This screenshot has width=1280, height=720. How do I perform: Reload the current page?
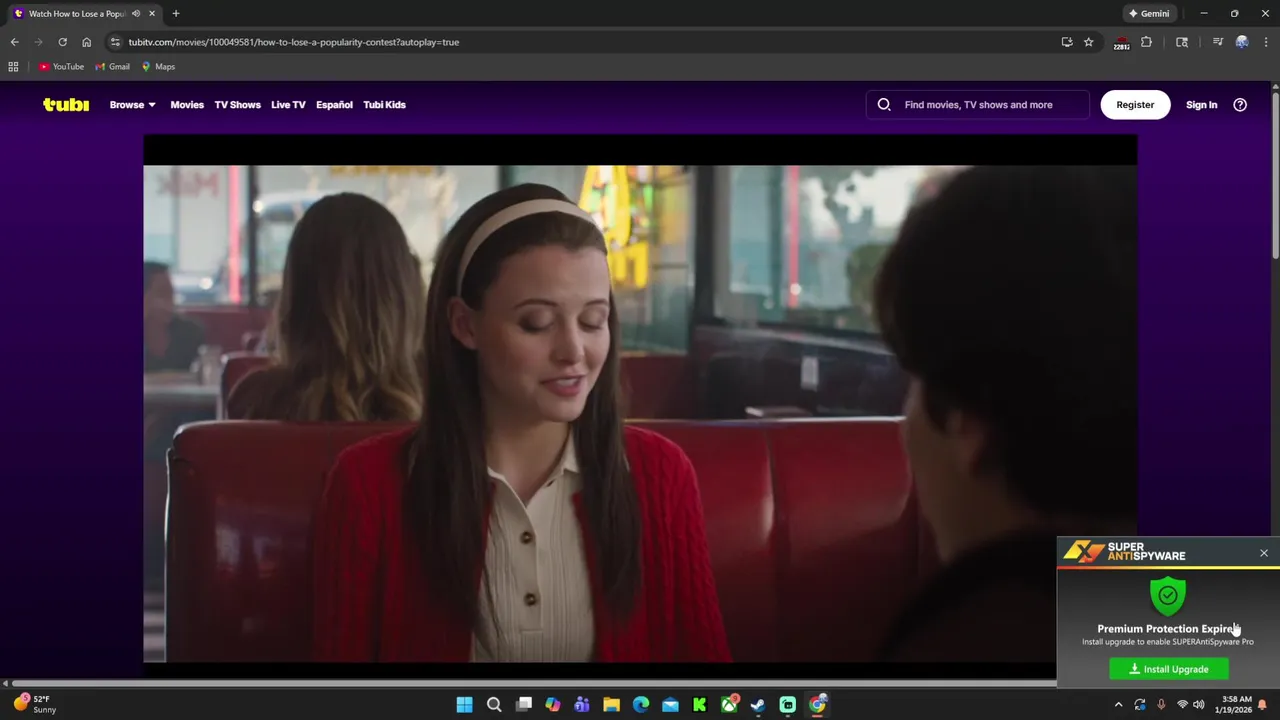(62, 42)
